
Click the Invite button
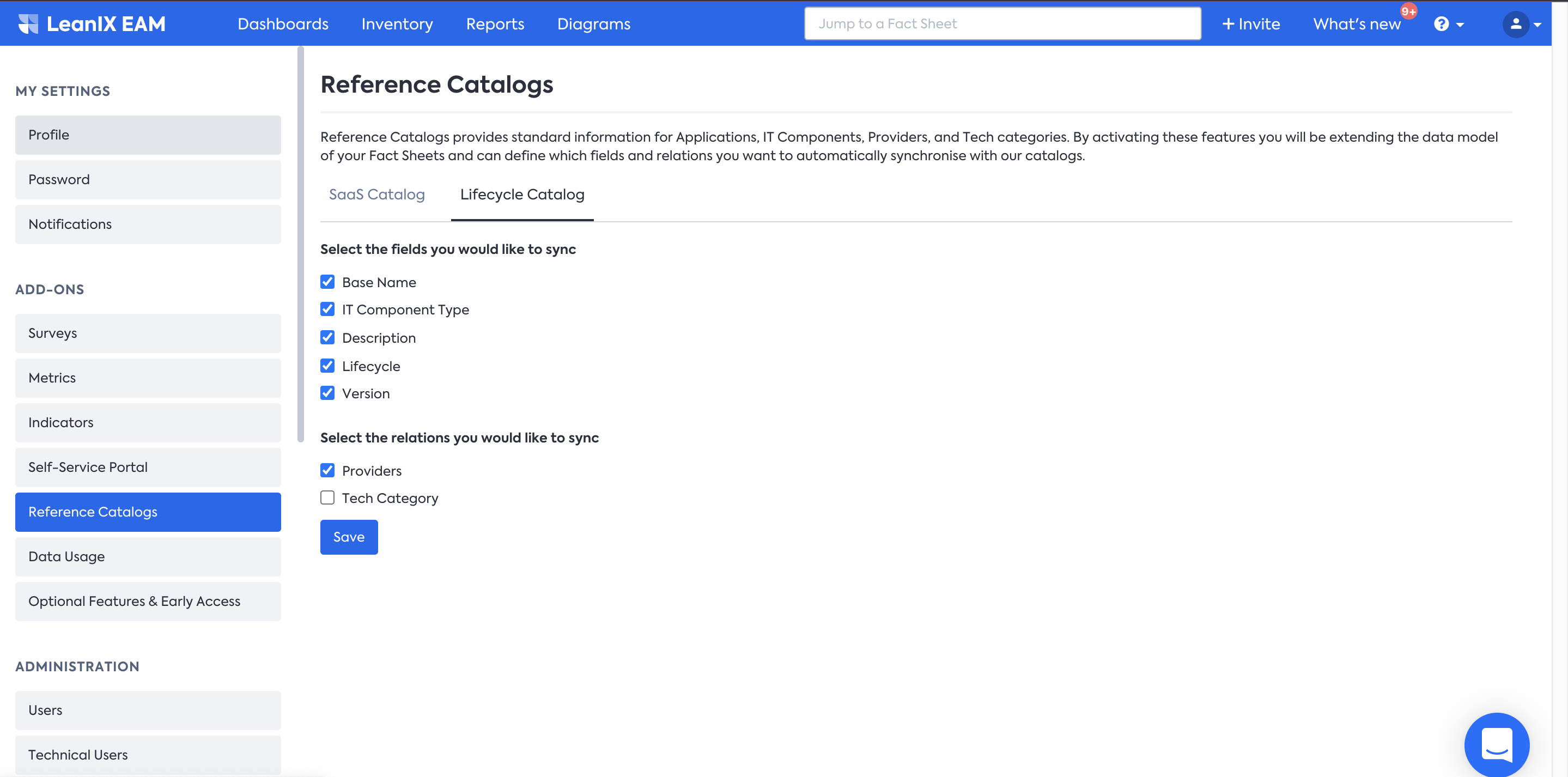pos(1251,24)
